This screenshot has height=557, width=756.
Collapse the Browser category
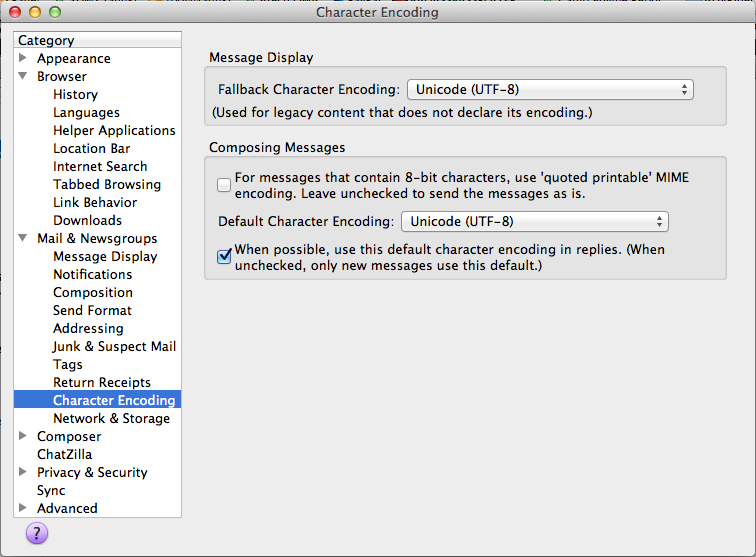[23, 76]
